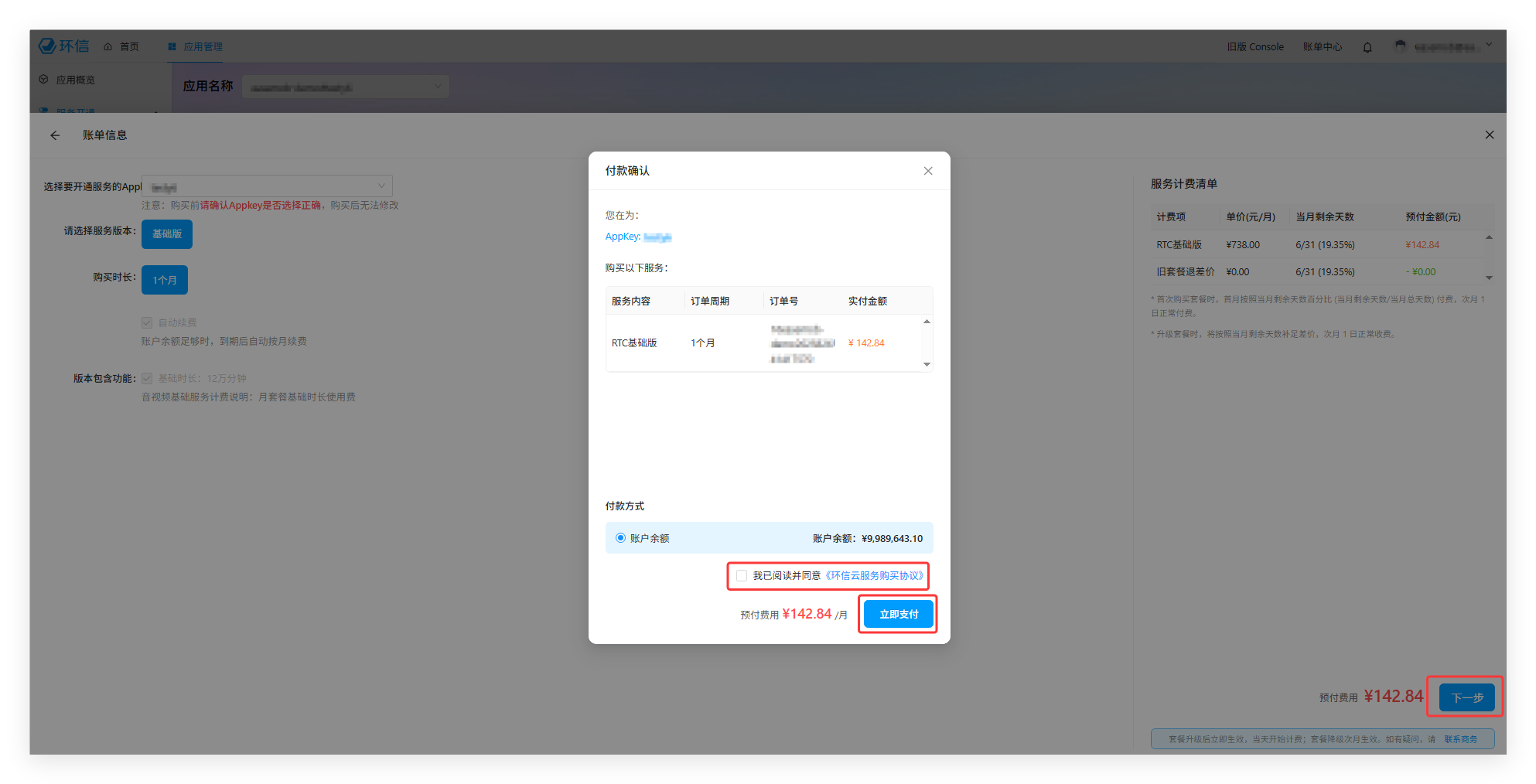Close the 付款确认 dialog with X
Image resolution: width=1536 pixels, height=784 pixels.
[x=928, y=171]
